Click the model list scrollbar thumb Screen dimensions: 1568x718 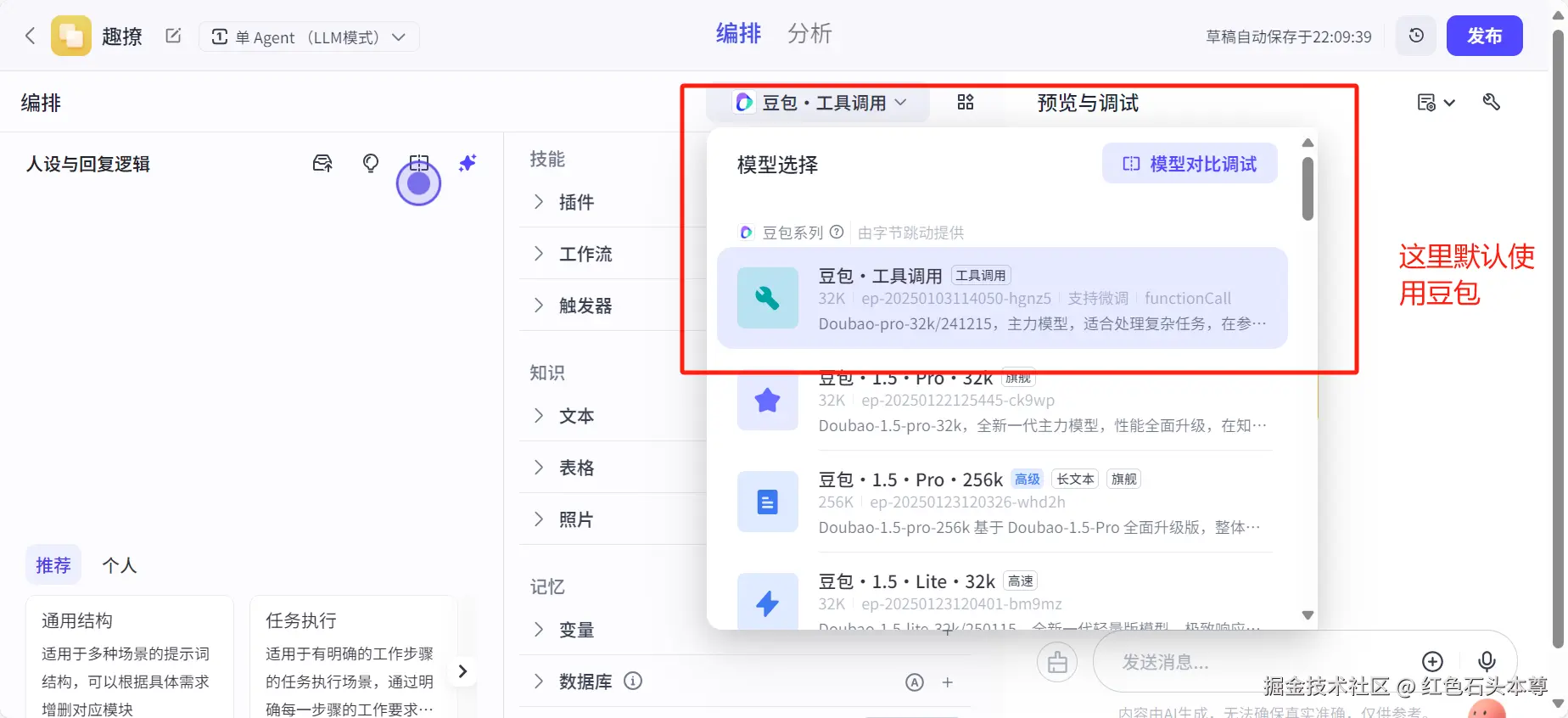(1308, 188)
